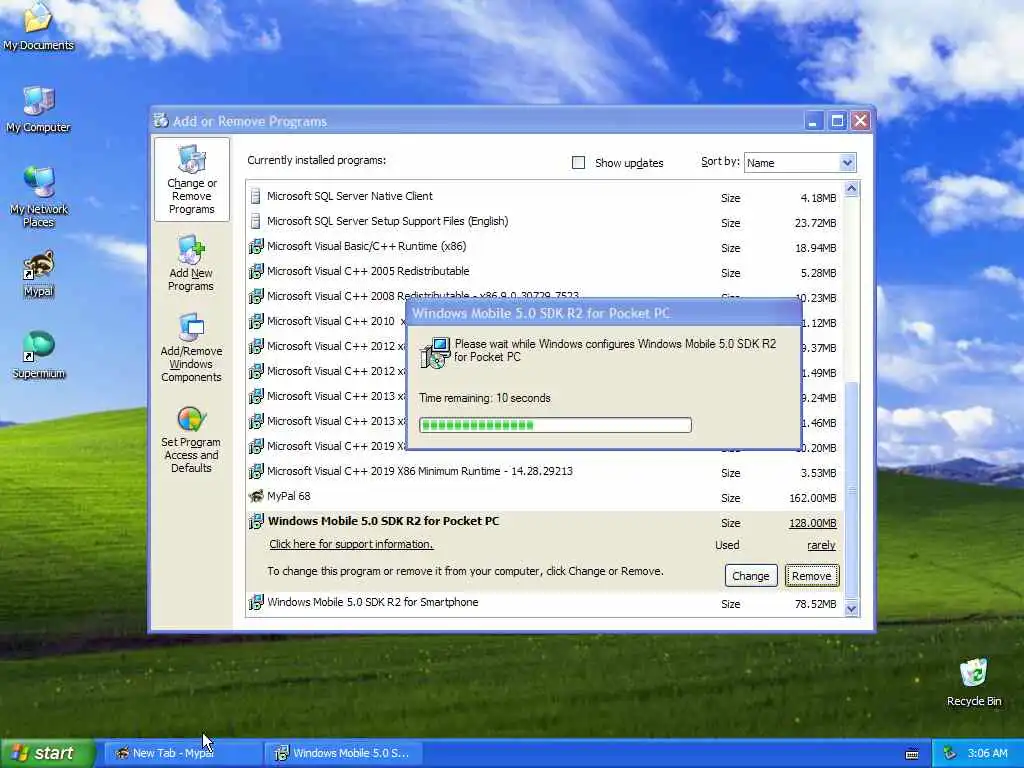Screen dimensions: 1024x768
Task: Click the Visual C++ 2019 X86 Minimum Runtime icon
Action: pos(256,471)
